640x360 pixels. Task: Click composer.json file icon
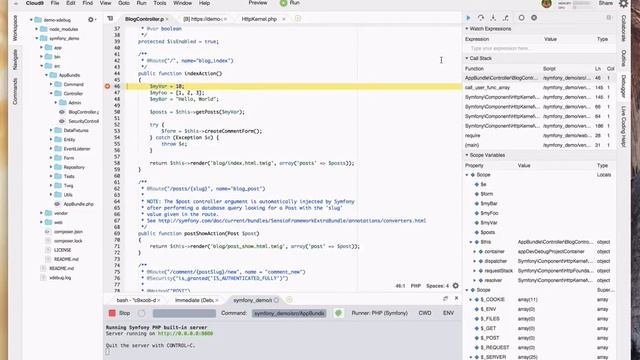(x=48, y=231)
